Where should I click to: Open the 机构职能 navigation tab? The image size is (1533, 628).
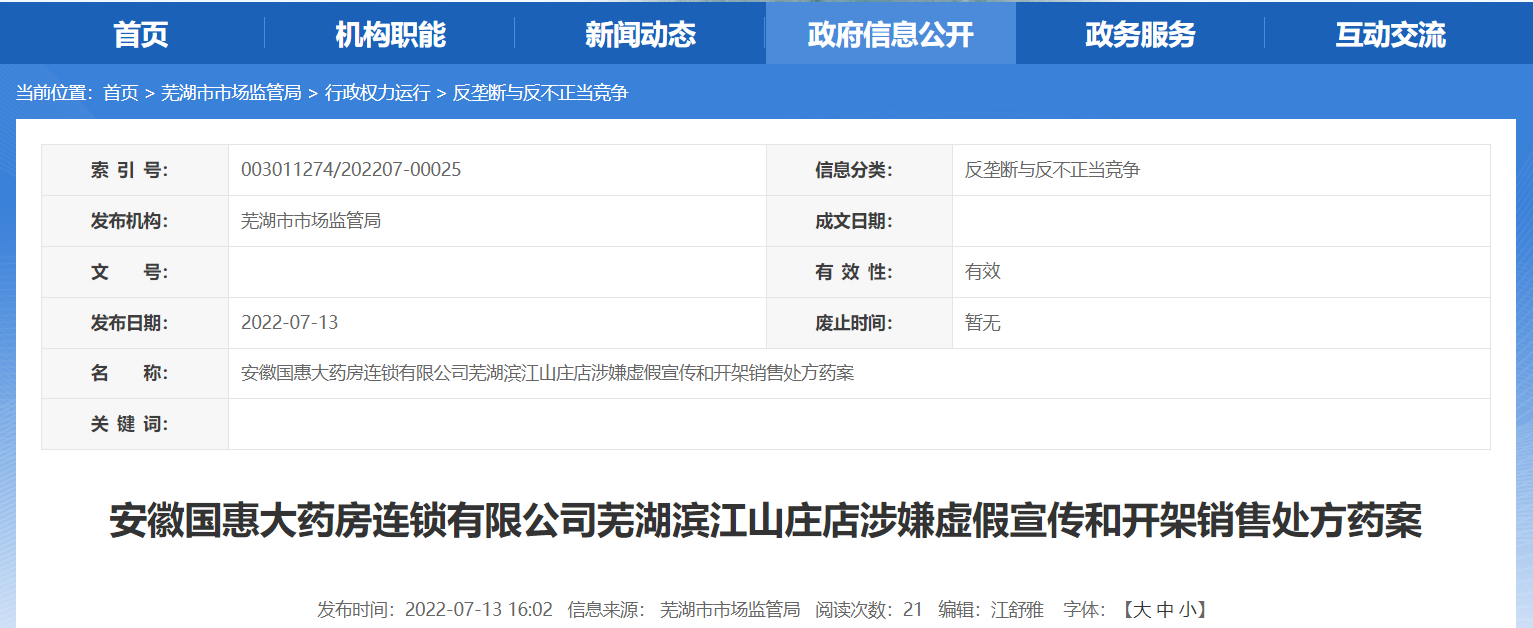390,35
